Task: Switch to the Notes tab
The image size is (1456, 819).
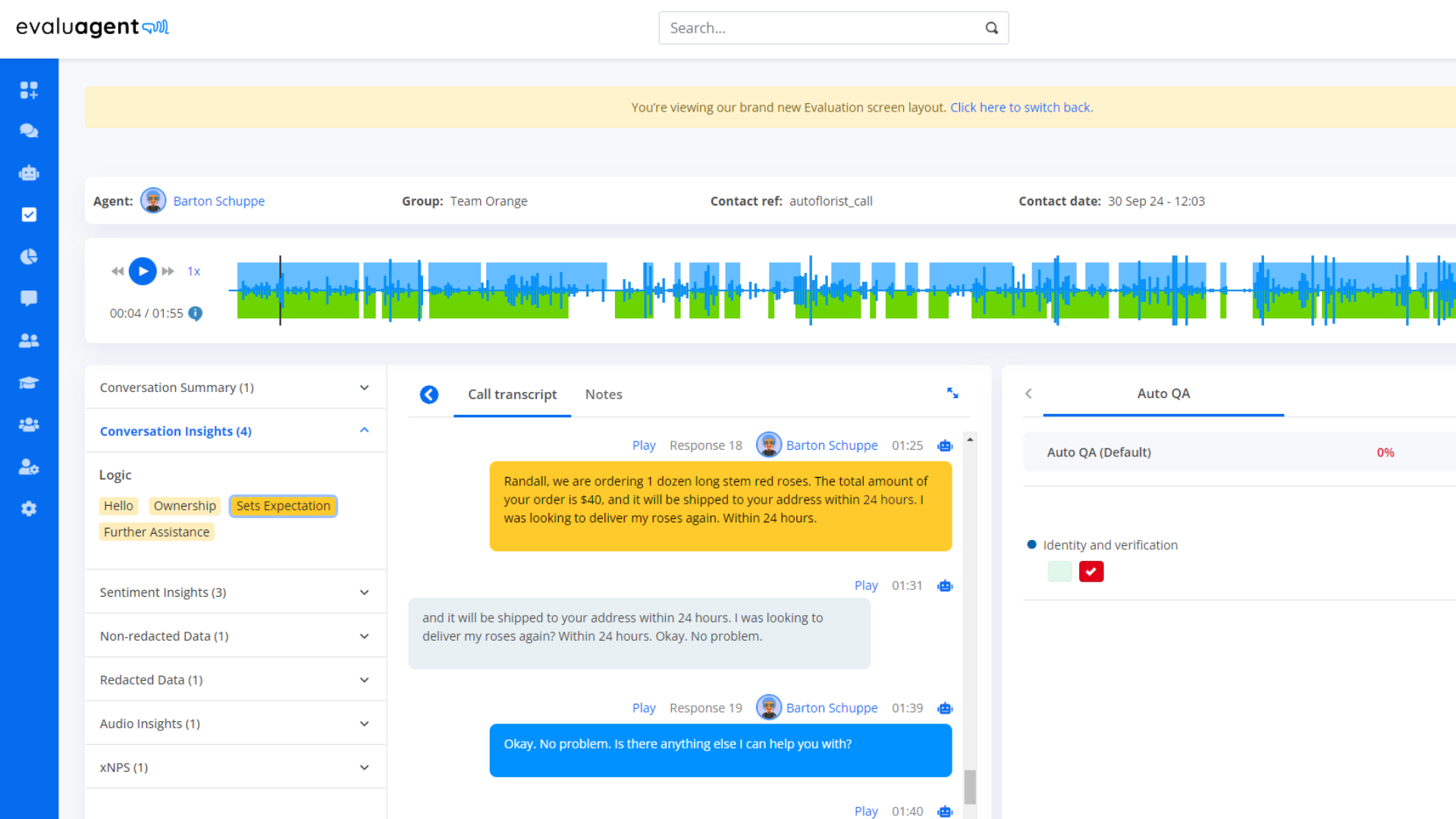Action: (x=604, y=394)
